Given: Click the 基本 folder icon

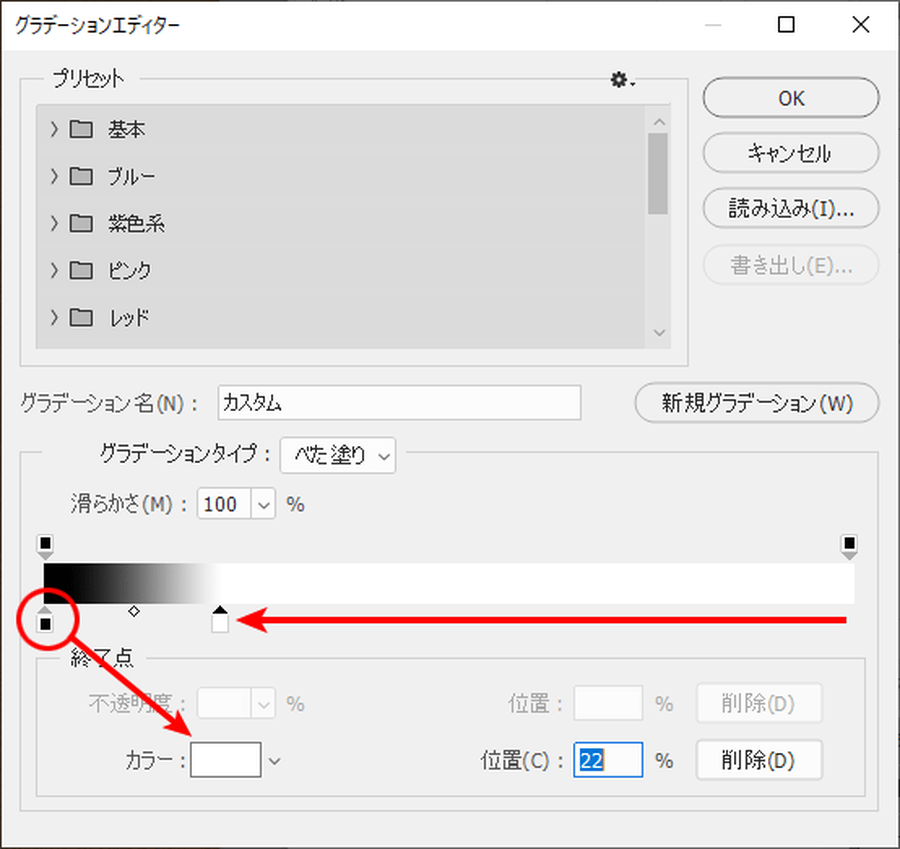Looking at the screenshot, I should (81, 129).
